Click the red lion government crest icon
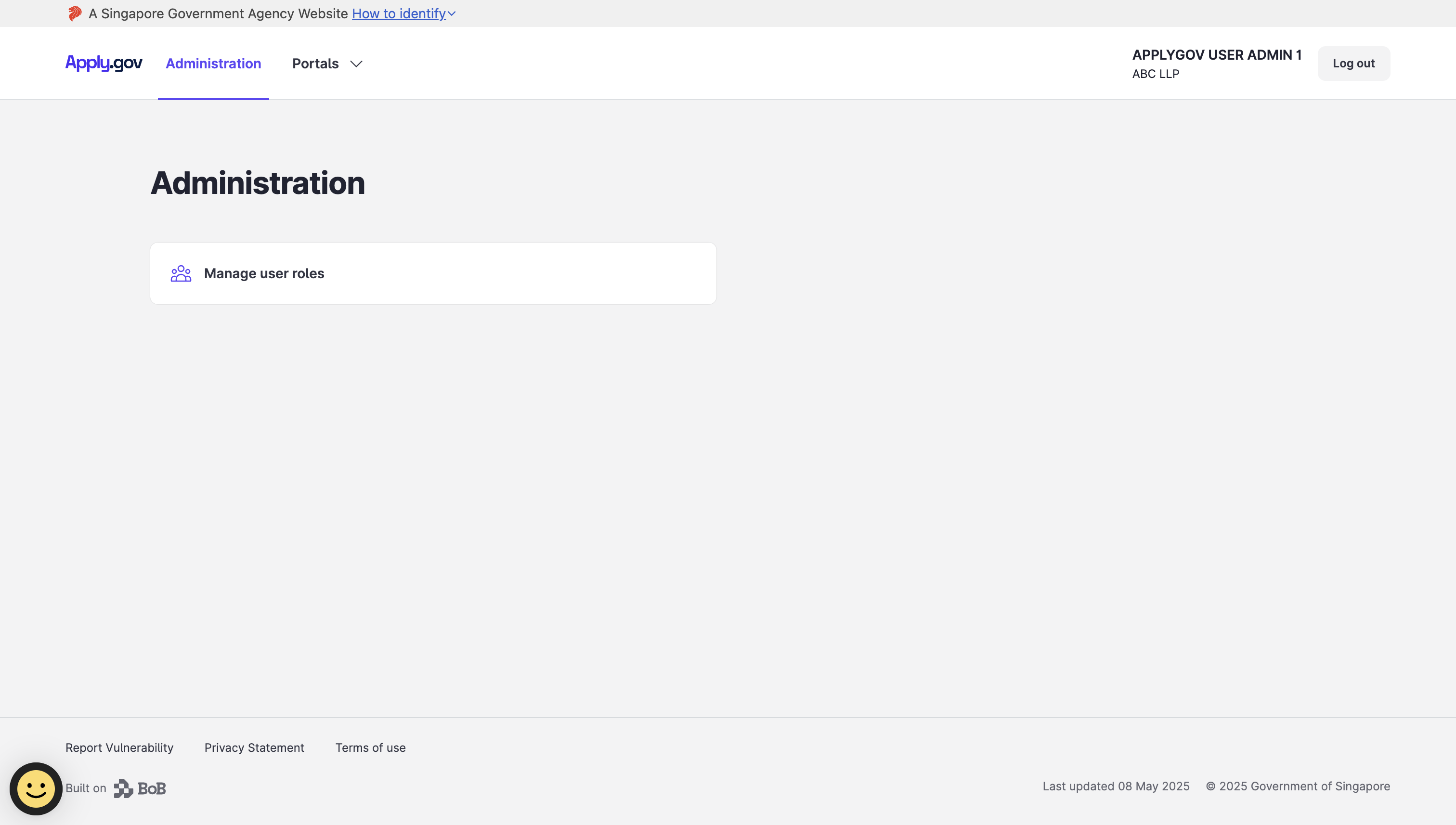The image size is (1456, 825). [74, 13]
